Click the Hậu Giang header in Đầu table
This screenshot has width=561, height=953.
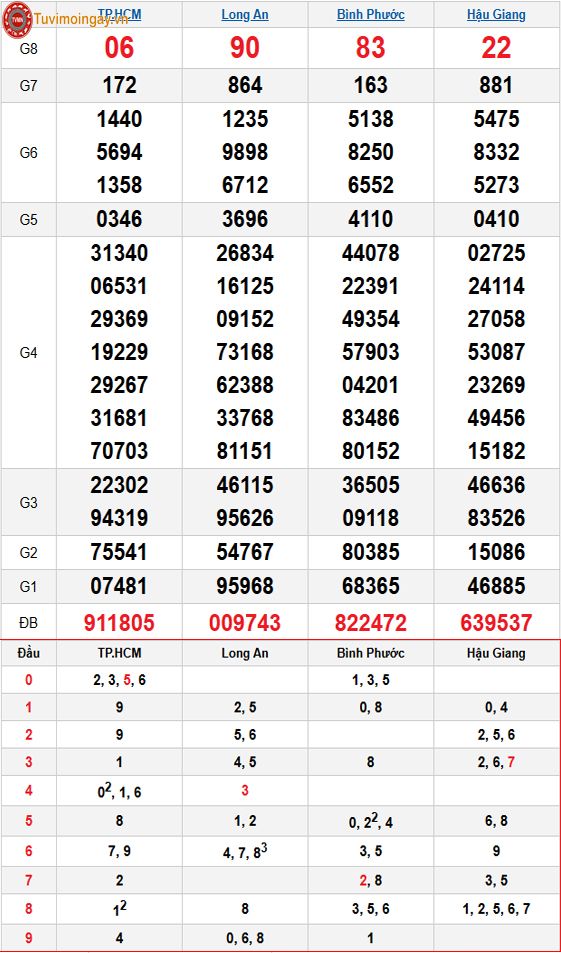pyautogui.click(x=497, y=653)
